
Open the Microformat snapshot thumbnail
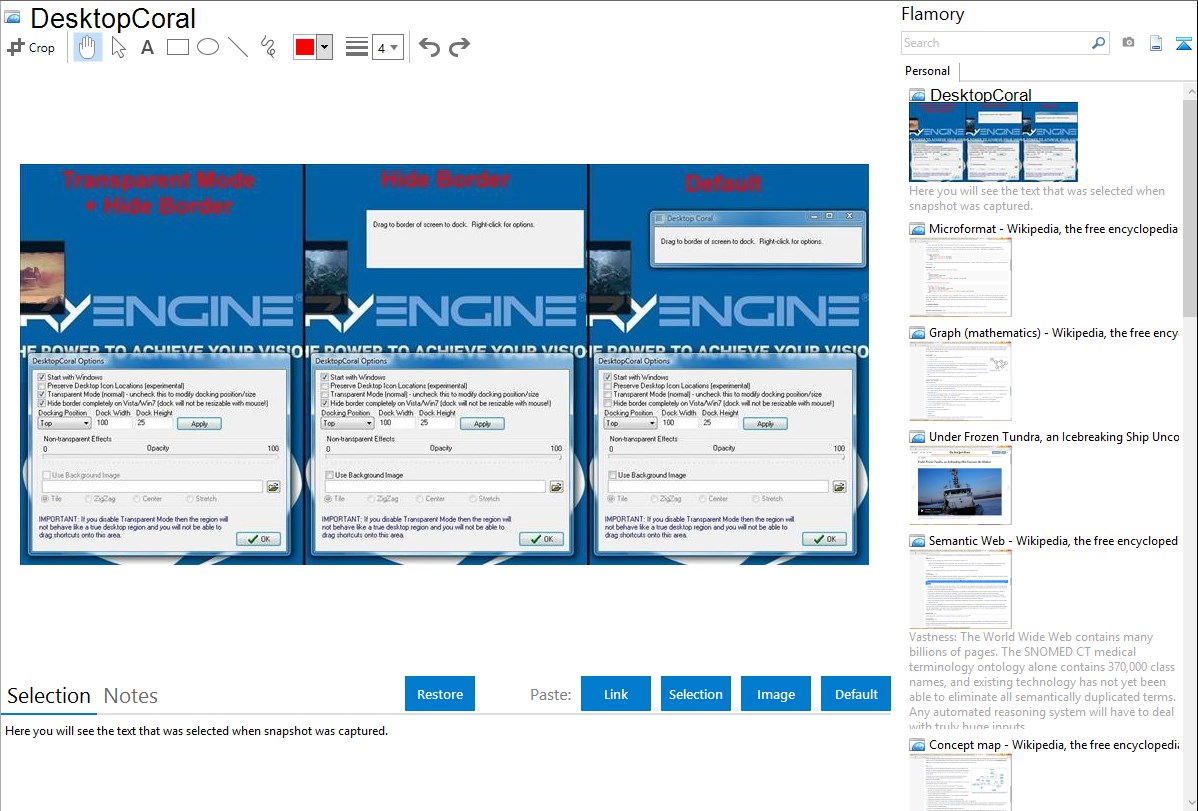pos(960,277)
